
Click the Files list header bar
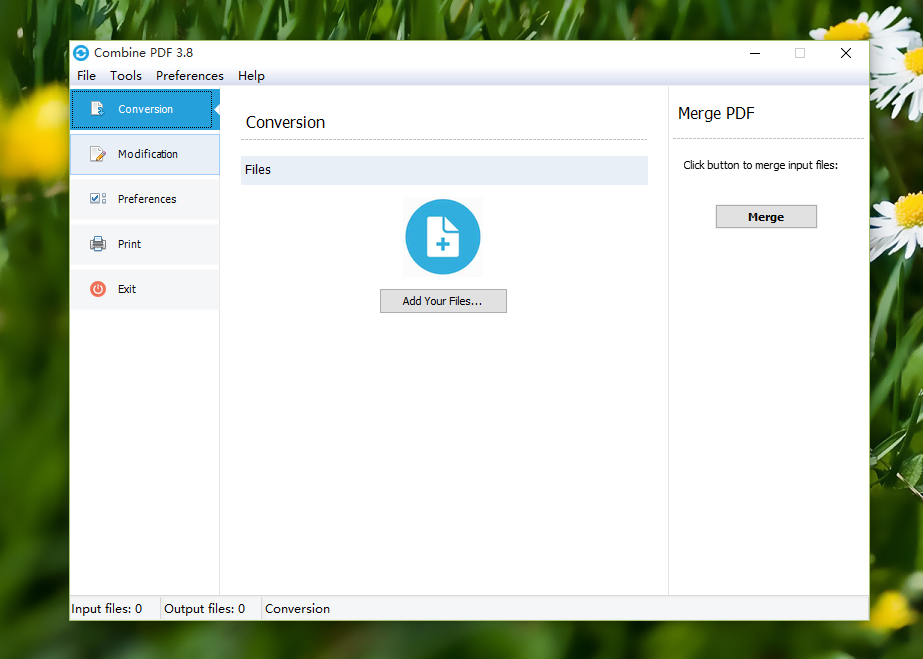click(444, 170)
